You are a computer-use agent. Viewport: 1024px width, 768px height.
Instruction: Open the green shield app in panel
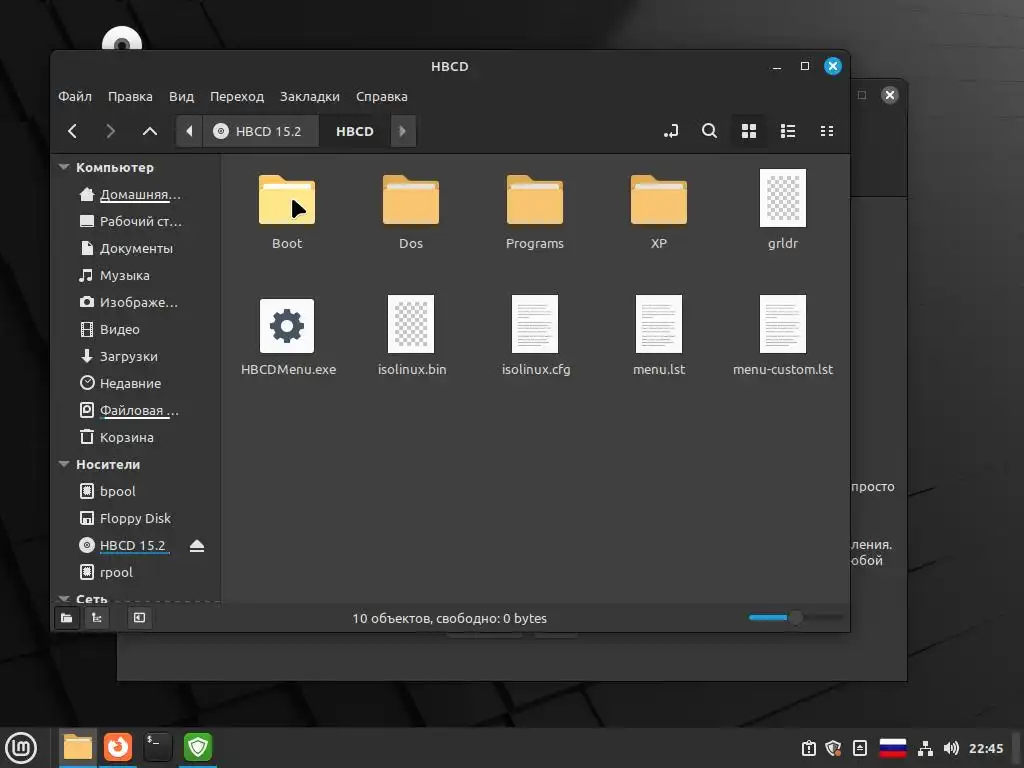tap(198, 747)
